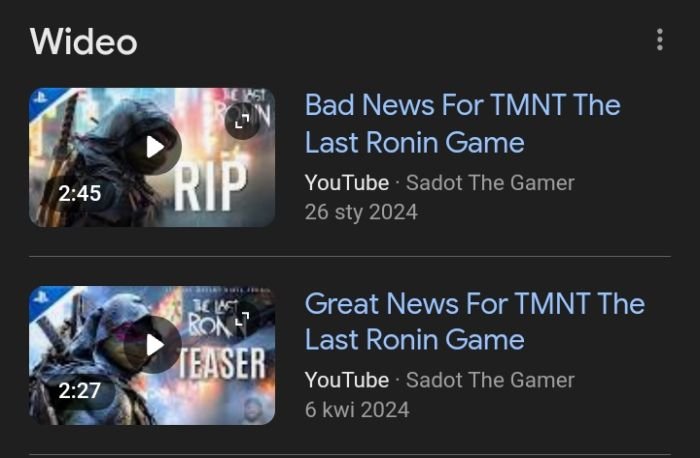Image resolution: width=700 pixels, height=458 pixels.
Task: Click PlayStation logo on TEASER thumbnail
Action: (x=41, y=294)
